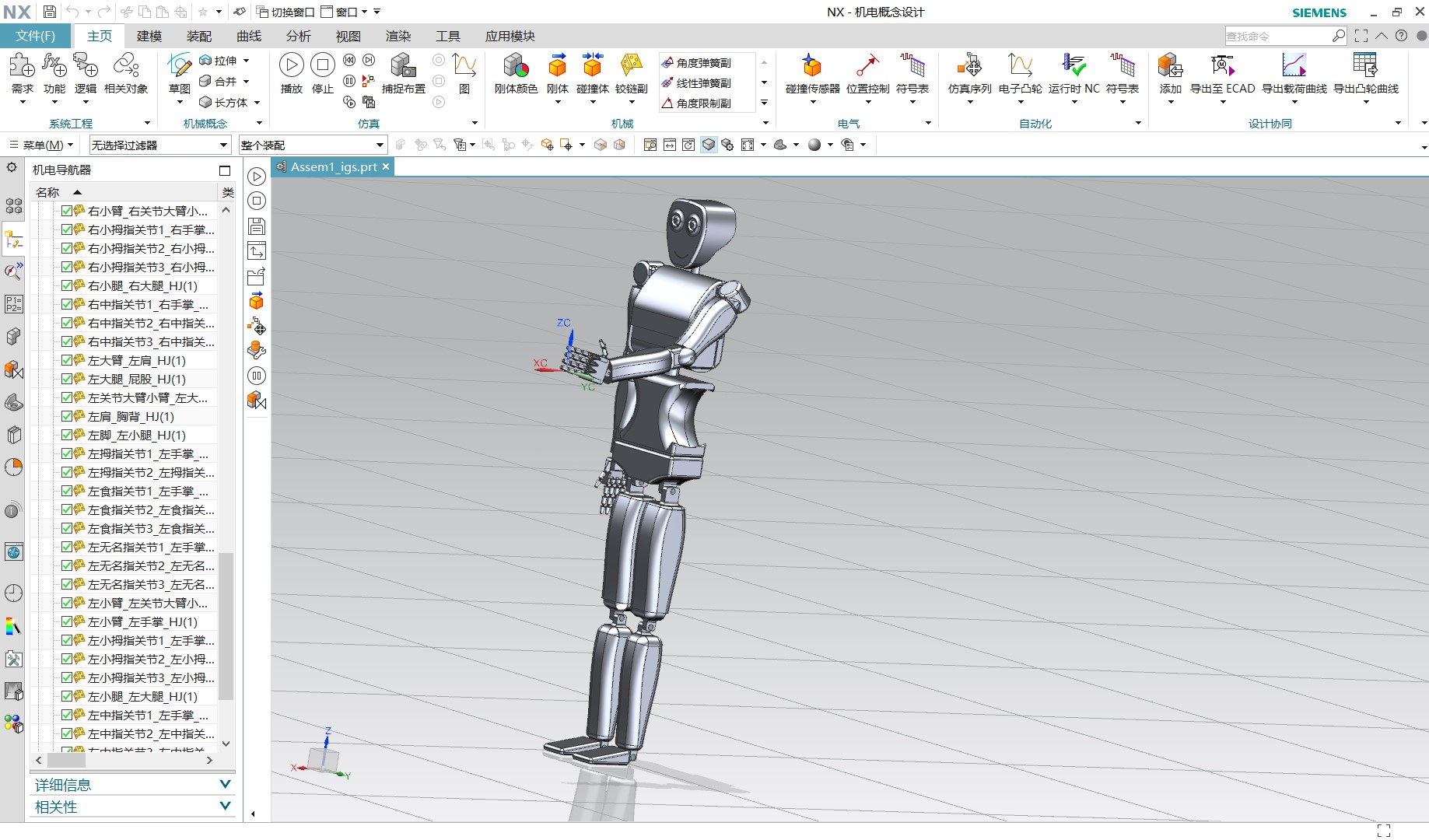1429x840 pixels.
Task: Select the 碰撞体 collision body tool
Action: [x=593, y=65]
